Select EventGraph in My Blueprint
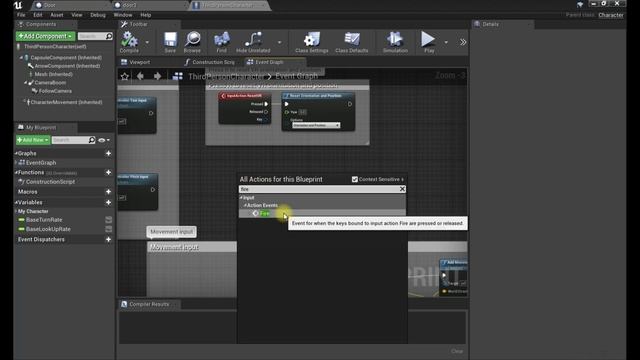 41,162
